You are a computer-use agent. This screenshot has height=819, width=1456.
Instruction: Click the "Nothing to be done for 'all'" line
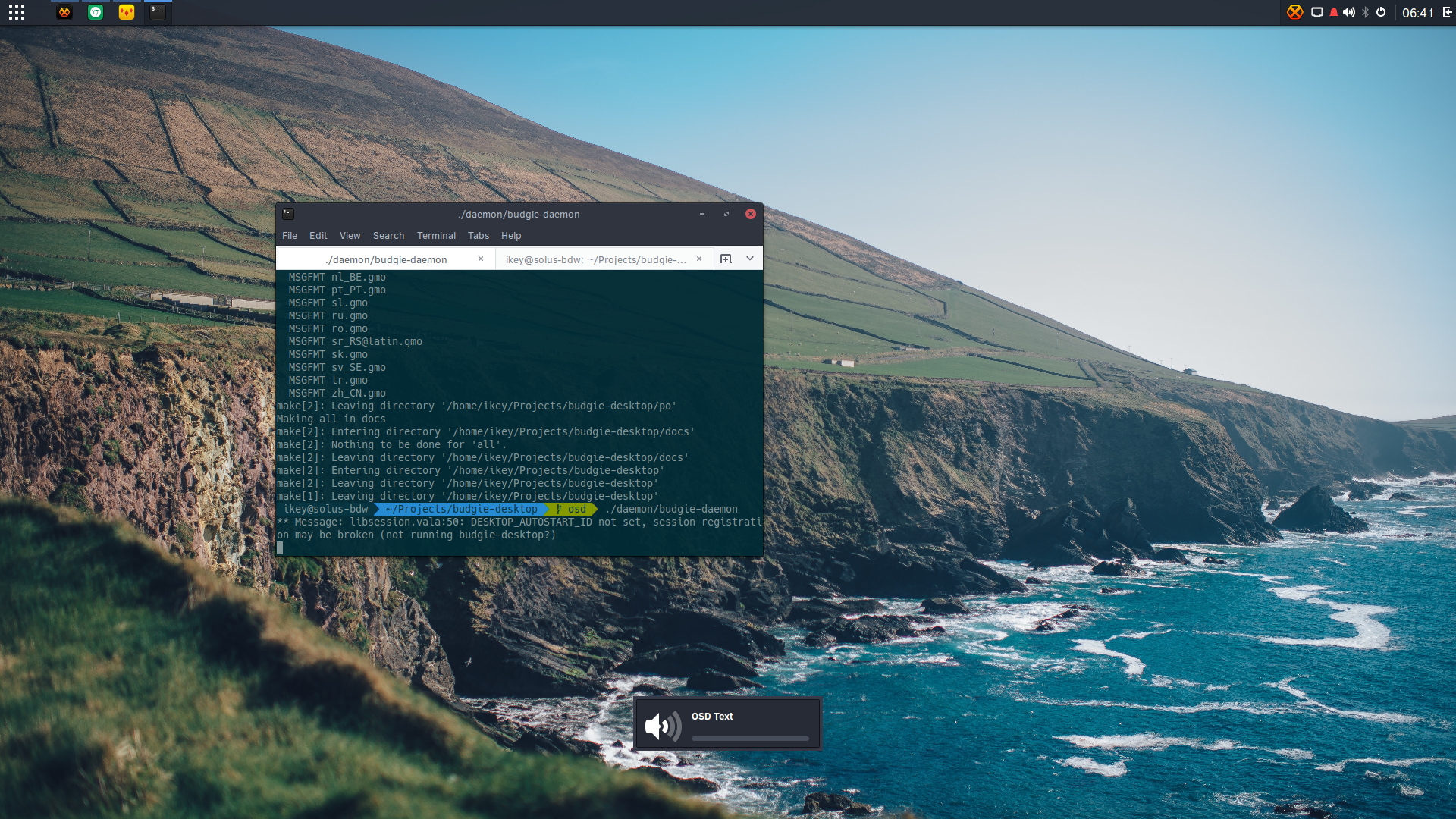(392, 445)
